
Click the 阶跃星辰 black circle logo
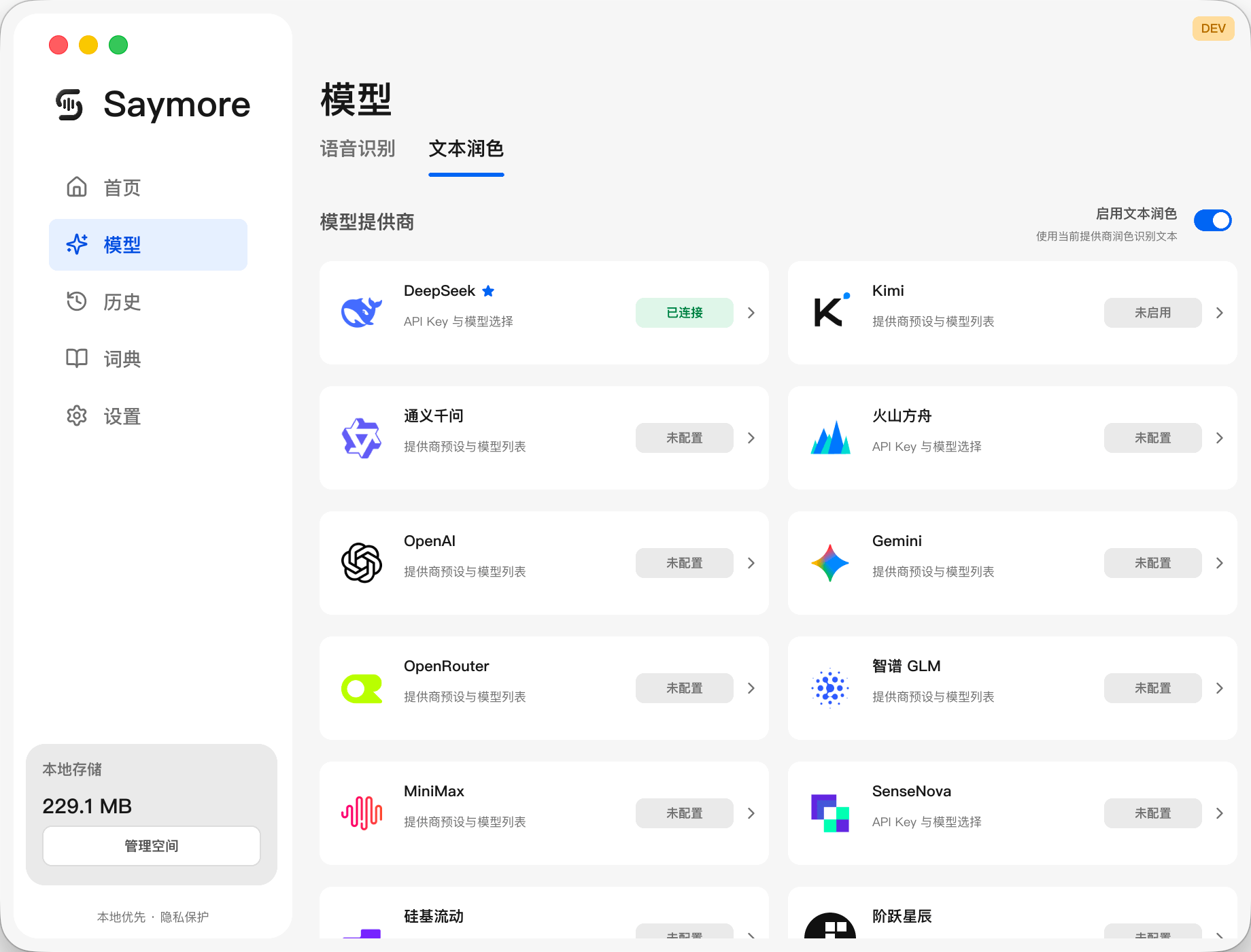click(x=830, y=926)
